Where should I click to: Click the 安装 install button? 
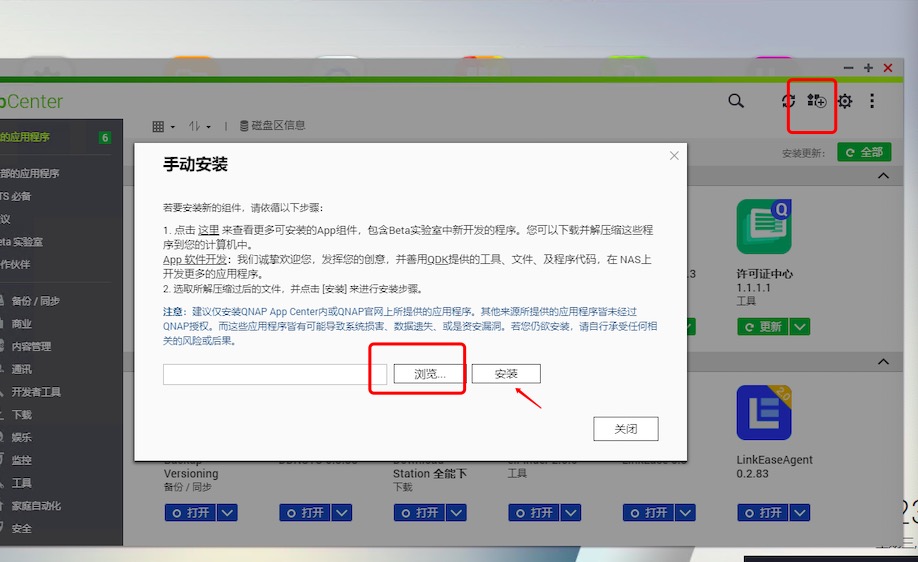506,374
